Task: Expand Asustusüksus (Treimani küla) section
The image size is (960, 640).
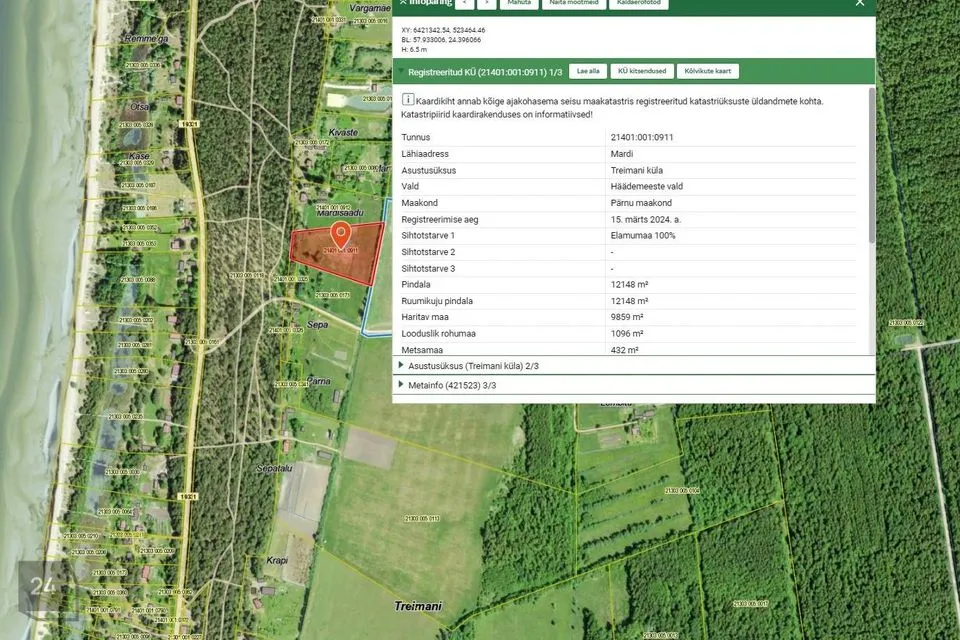Action: pos(401,366)
